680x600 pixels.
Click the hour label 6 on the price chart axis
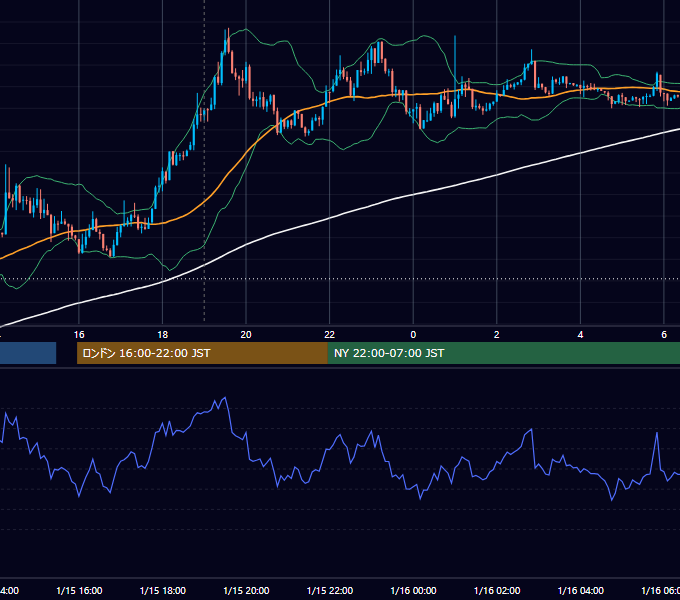click(x=664, y=335)
